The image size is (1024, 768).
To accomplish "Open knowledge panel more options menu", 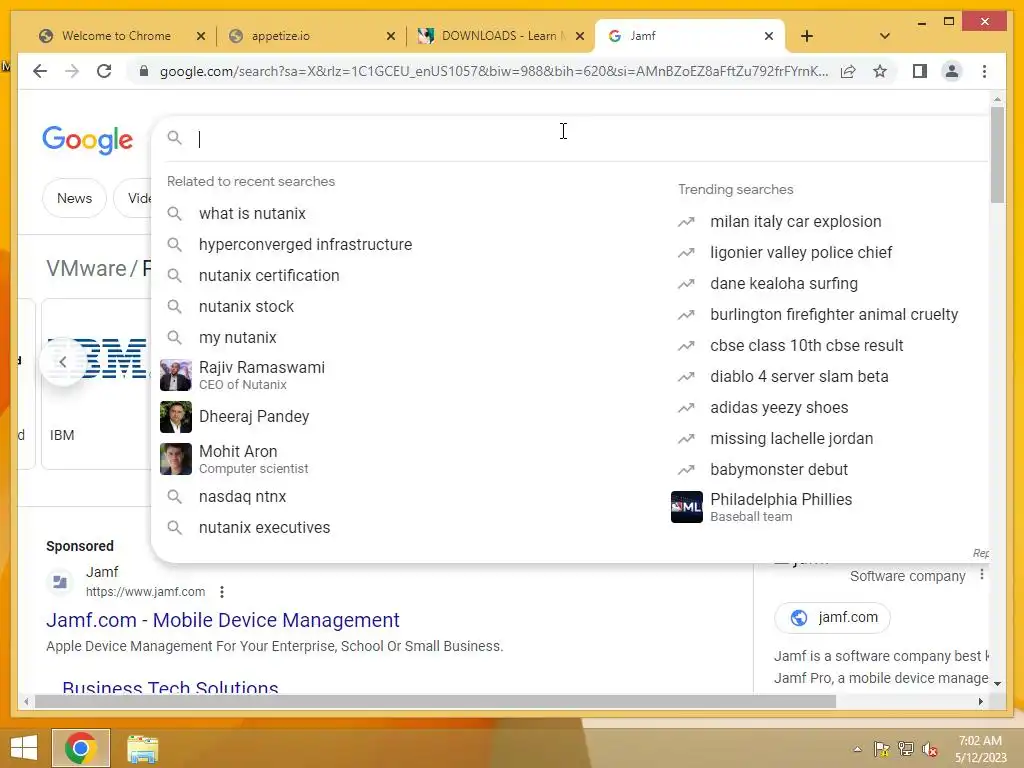I will (982, 575).
